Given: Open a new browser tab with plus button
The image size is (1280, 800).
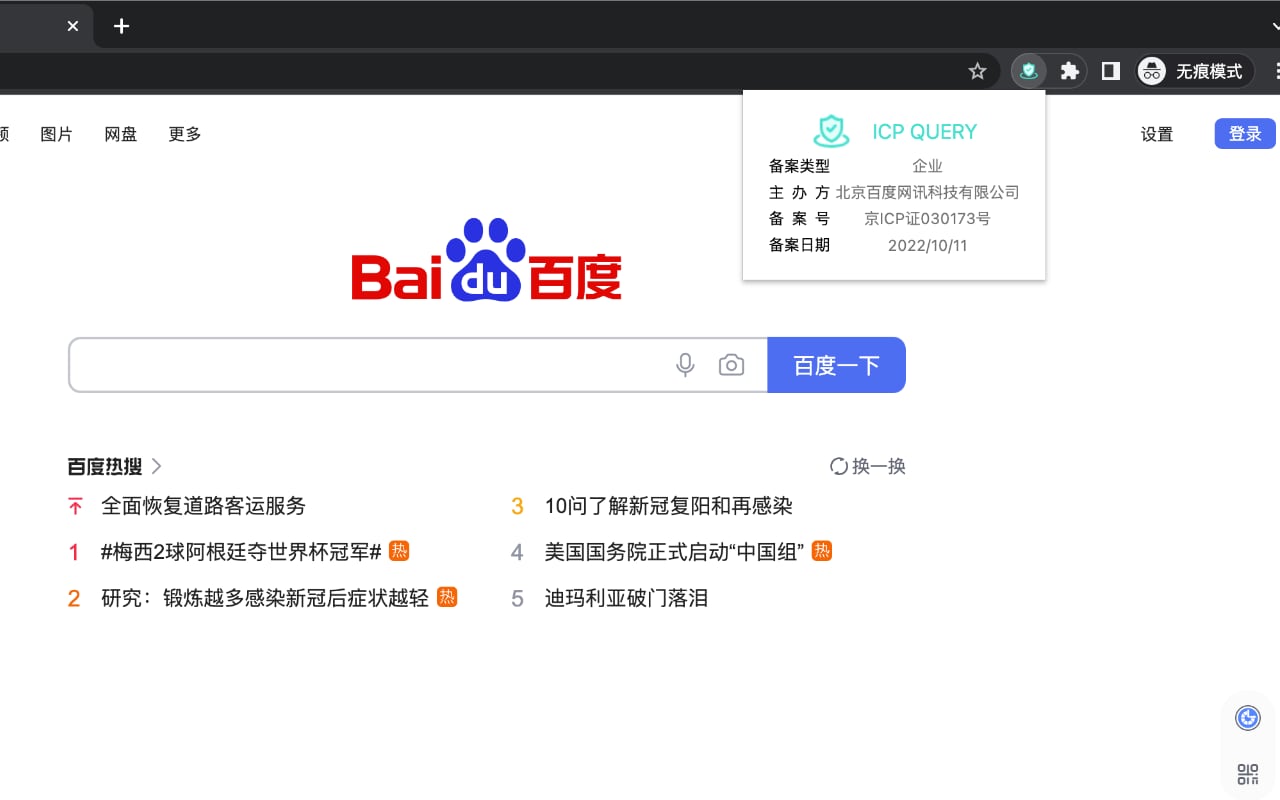Looking at the screenshot, I should (121, 25).
